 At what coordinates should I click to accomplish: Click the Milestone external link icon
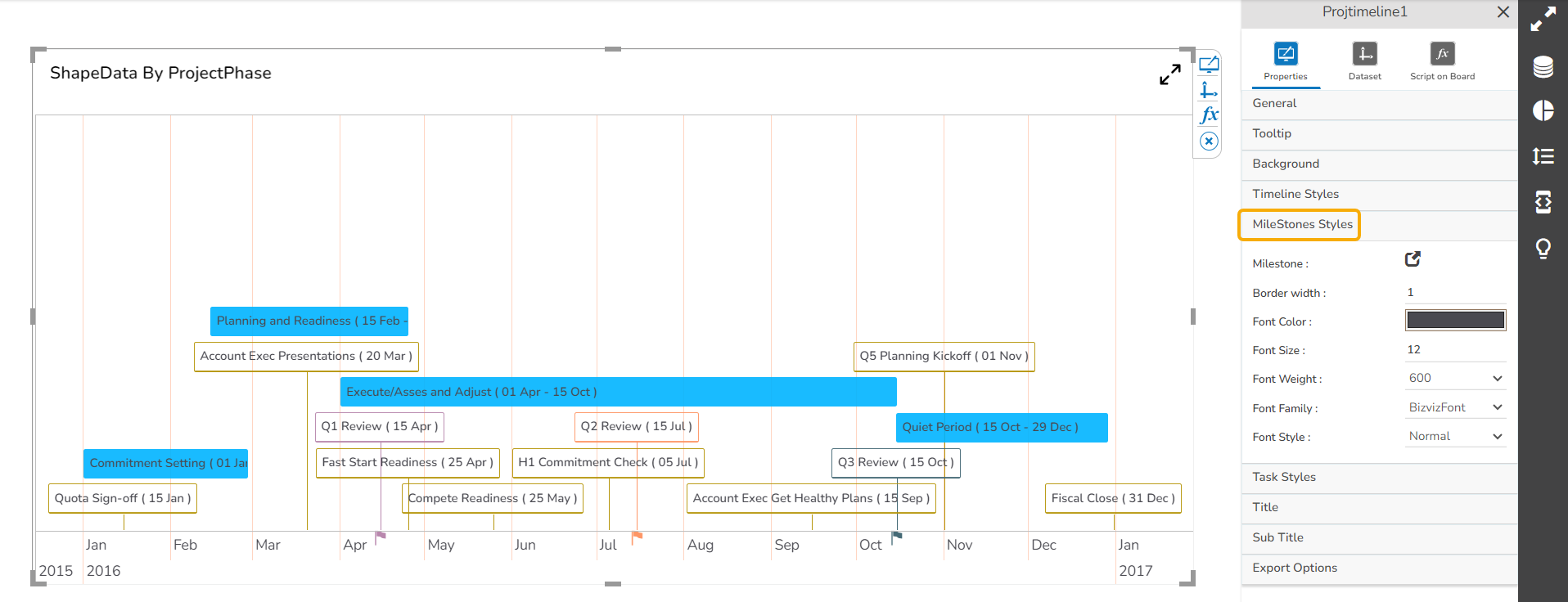pyautogui.click(x=1413, y=259)
